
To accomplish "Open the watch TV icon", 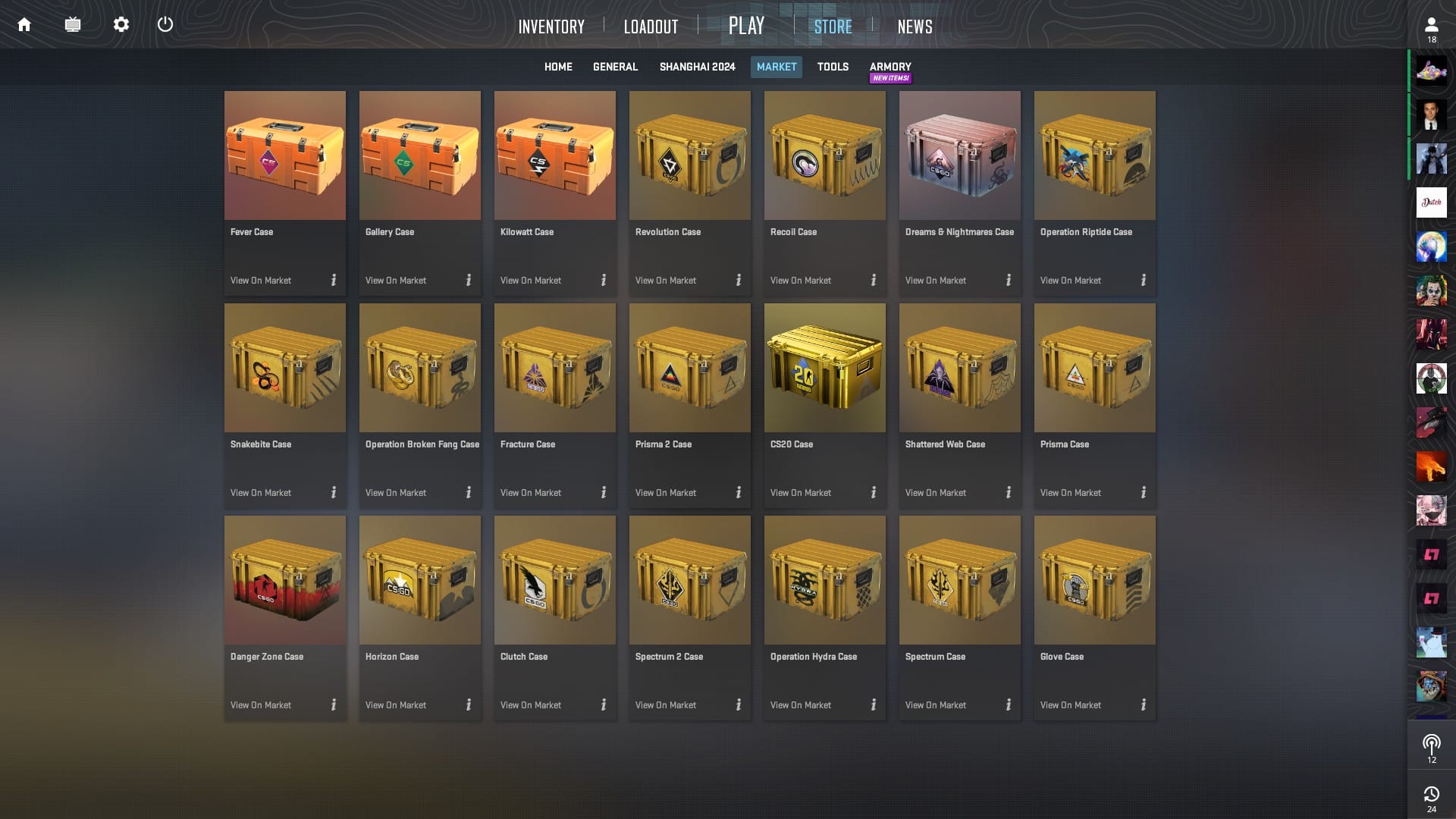I will 73,24.
